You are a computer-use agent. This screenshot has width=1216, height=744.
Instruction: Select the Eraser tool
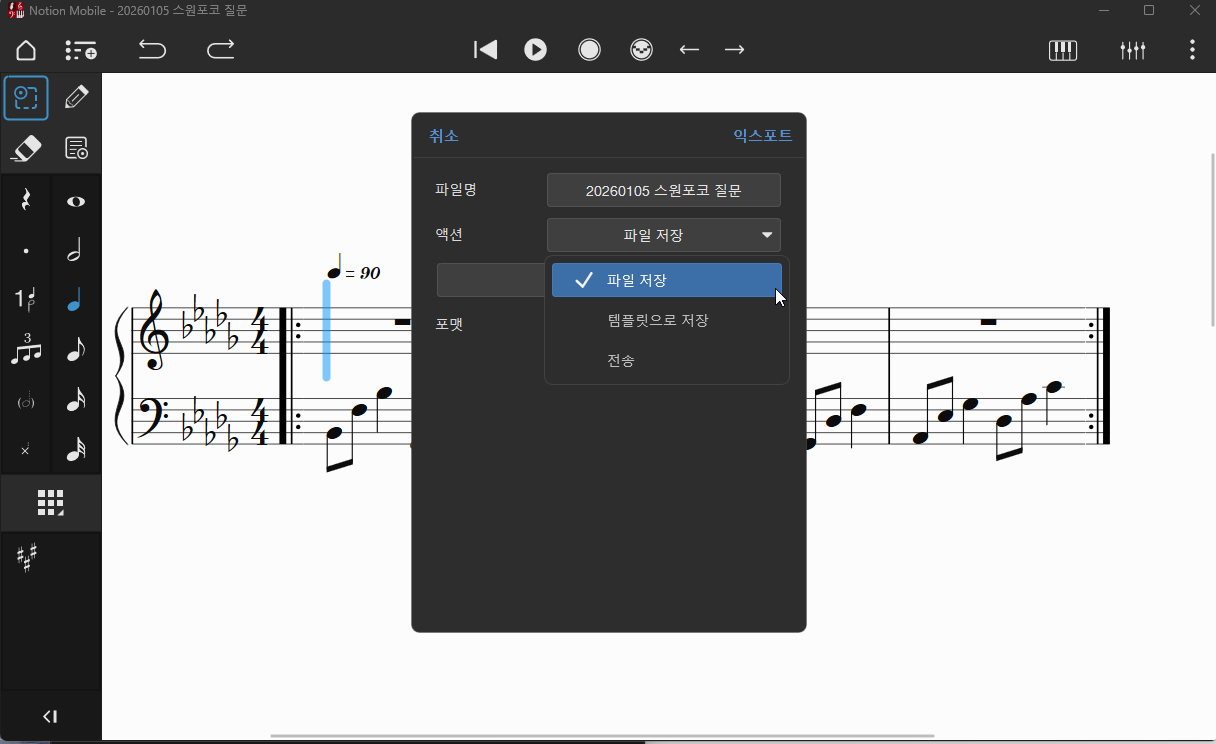[x=26, y=148]
